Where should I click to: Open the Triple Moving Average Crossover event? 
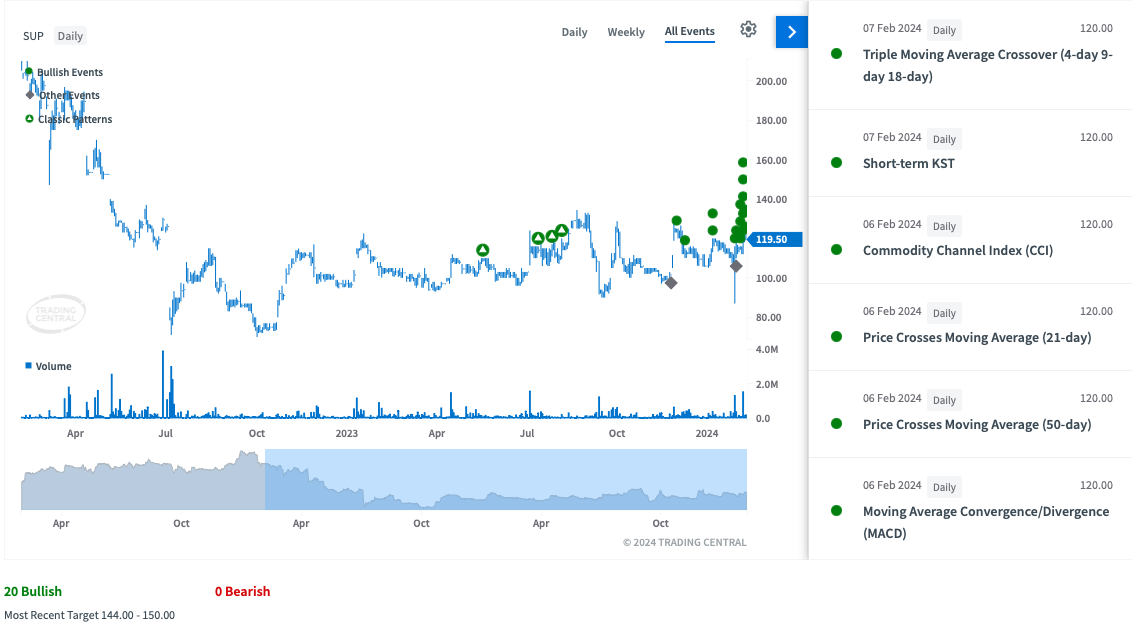pos(987,65)
